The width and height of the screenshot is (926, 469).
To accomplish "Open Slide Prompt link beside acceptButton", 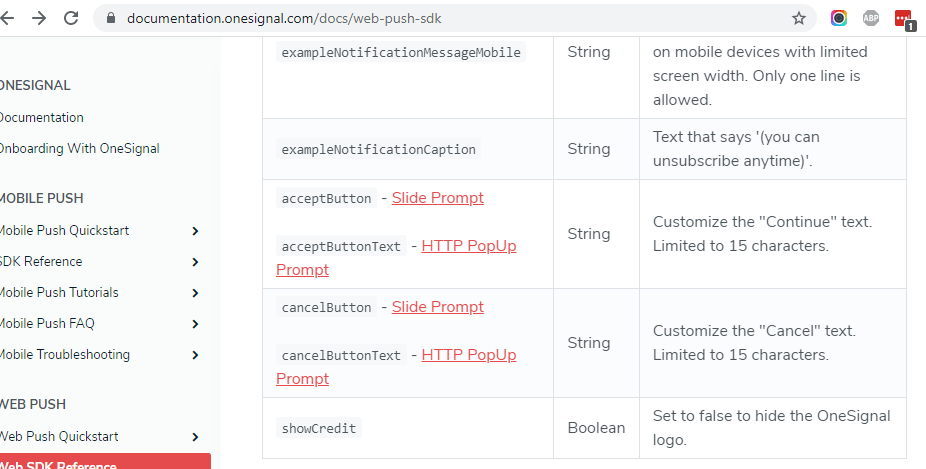I will (438, 198).
